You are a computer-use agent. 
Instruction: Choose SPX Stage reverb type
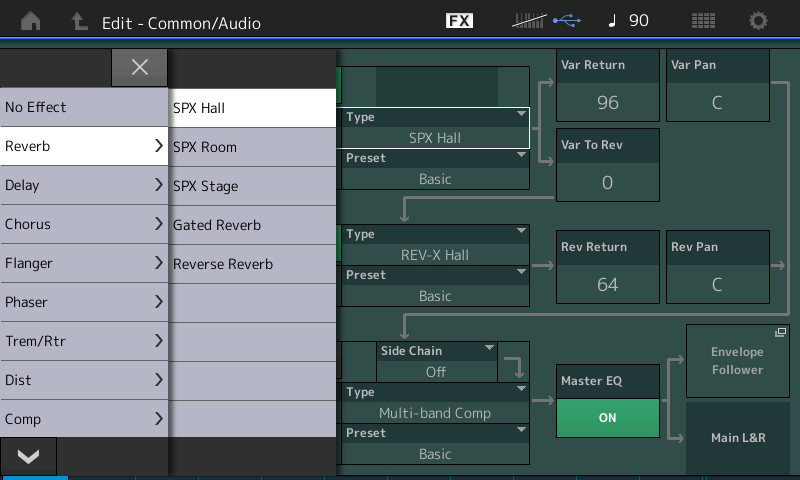click(x=252, y=186)
